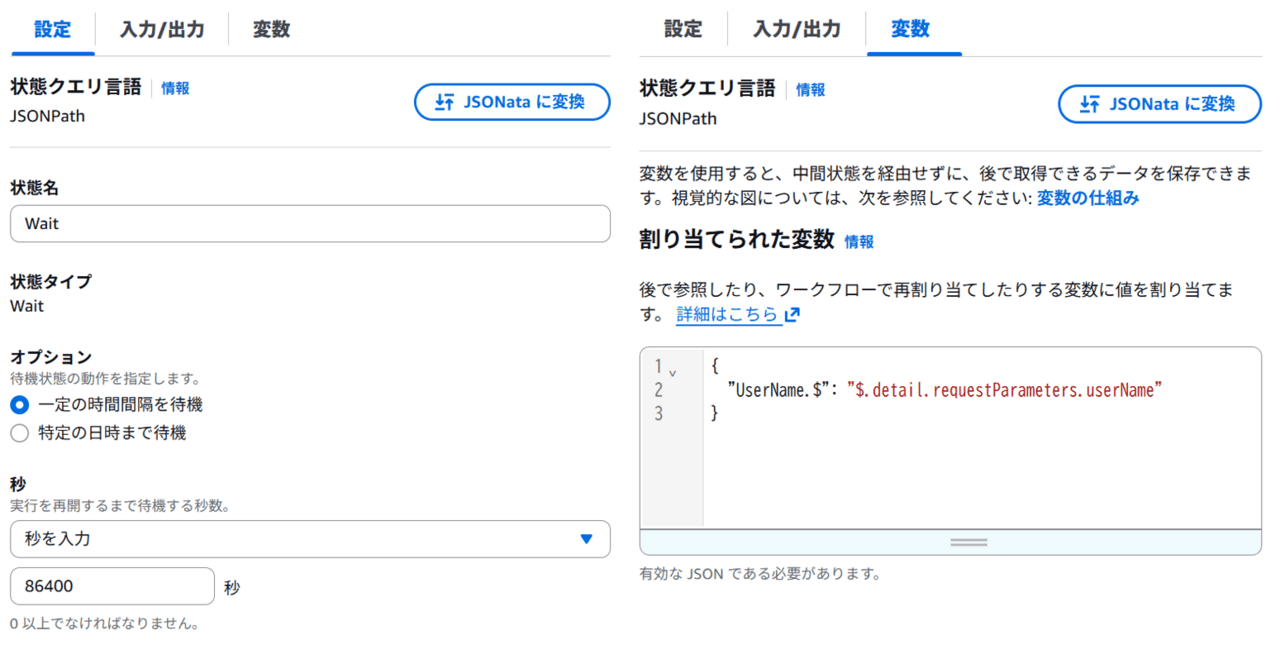Click the UserName.$ line in the JSON editor
The image size is (1280, 645).
pos(945,390)
